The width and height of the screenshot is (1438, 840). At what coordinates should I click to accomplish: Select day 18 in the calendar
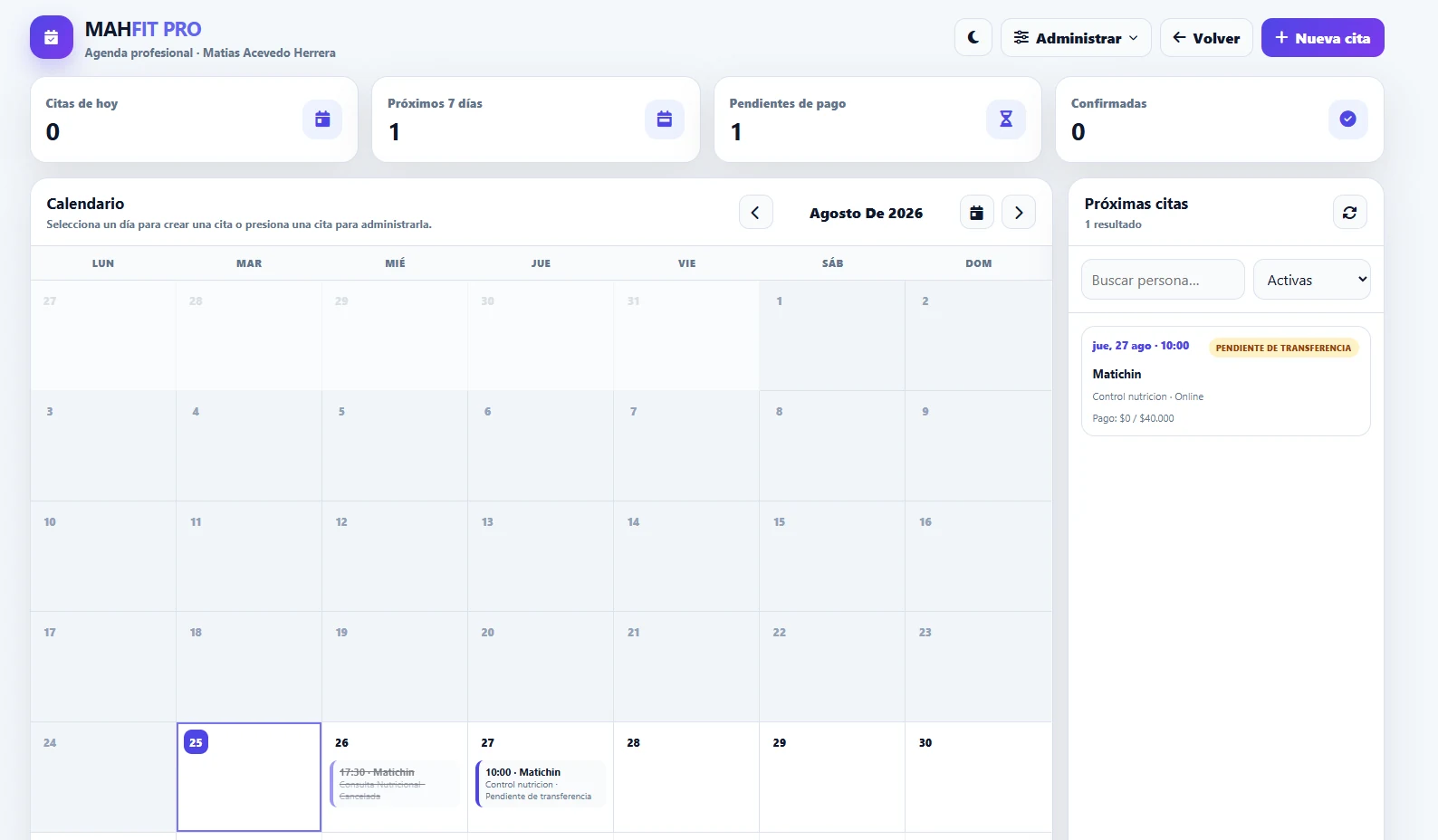[x=249, y=666]
